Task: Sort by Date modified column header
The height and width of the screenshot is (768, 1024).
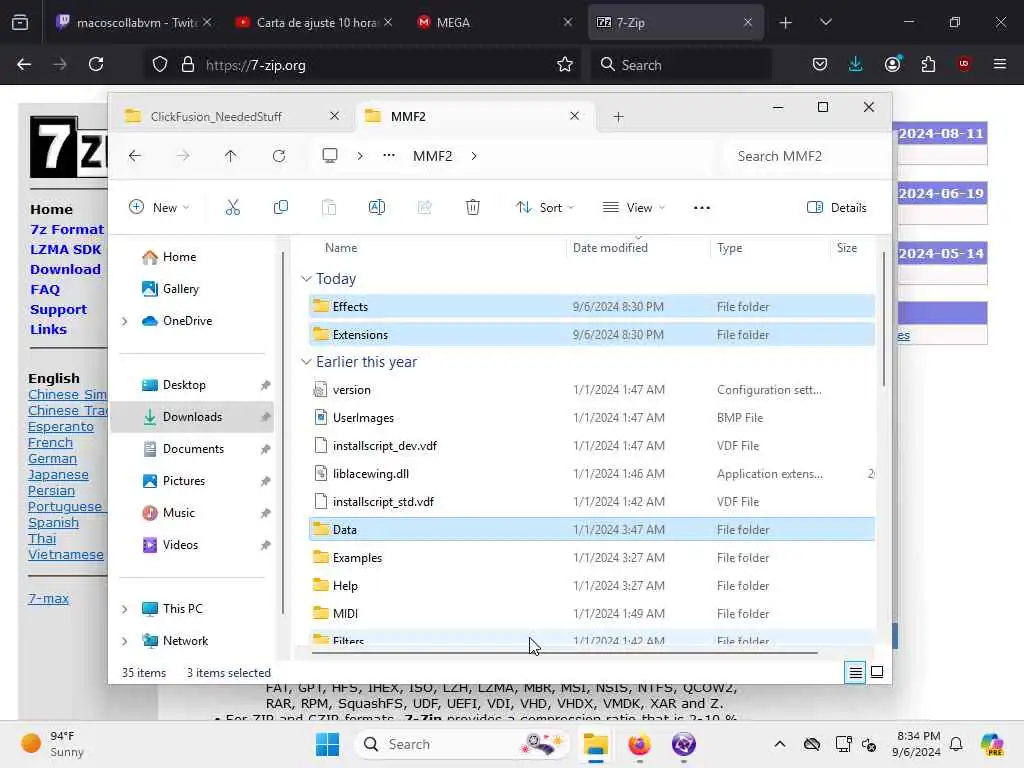Action: 610,248
